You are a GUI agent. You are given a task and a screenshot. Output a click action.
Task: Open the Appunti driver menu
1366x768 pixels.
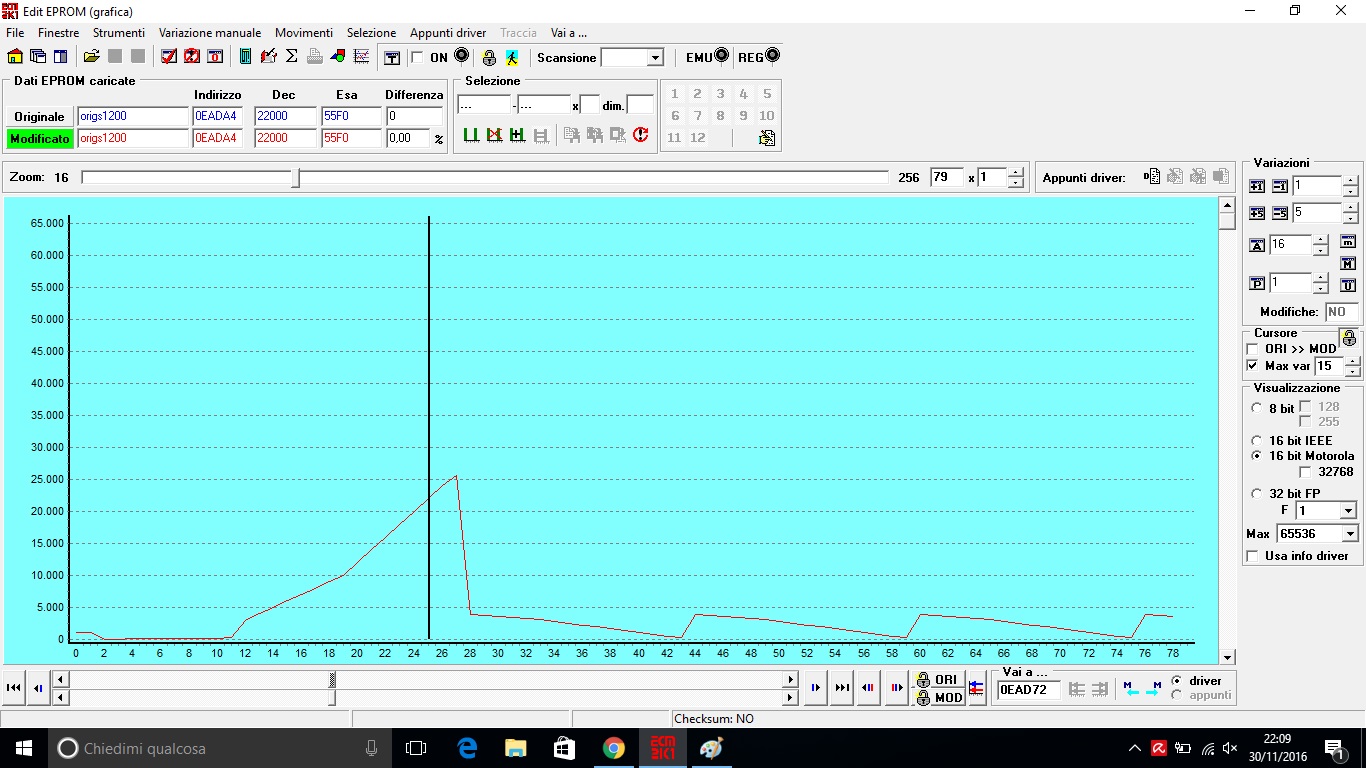(448, 33)
